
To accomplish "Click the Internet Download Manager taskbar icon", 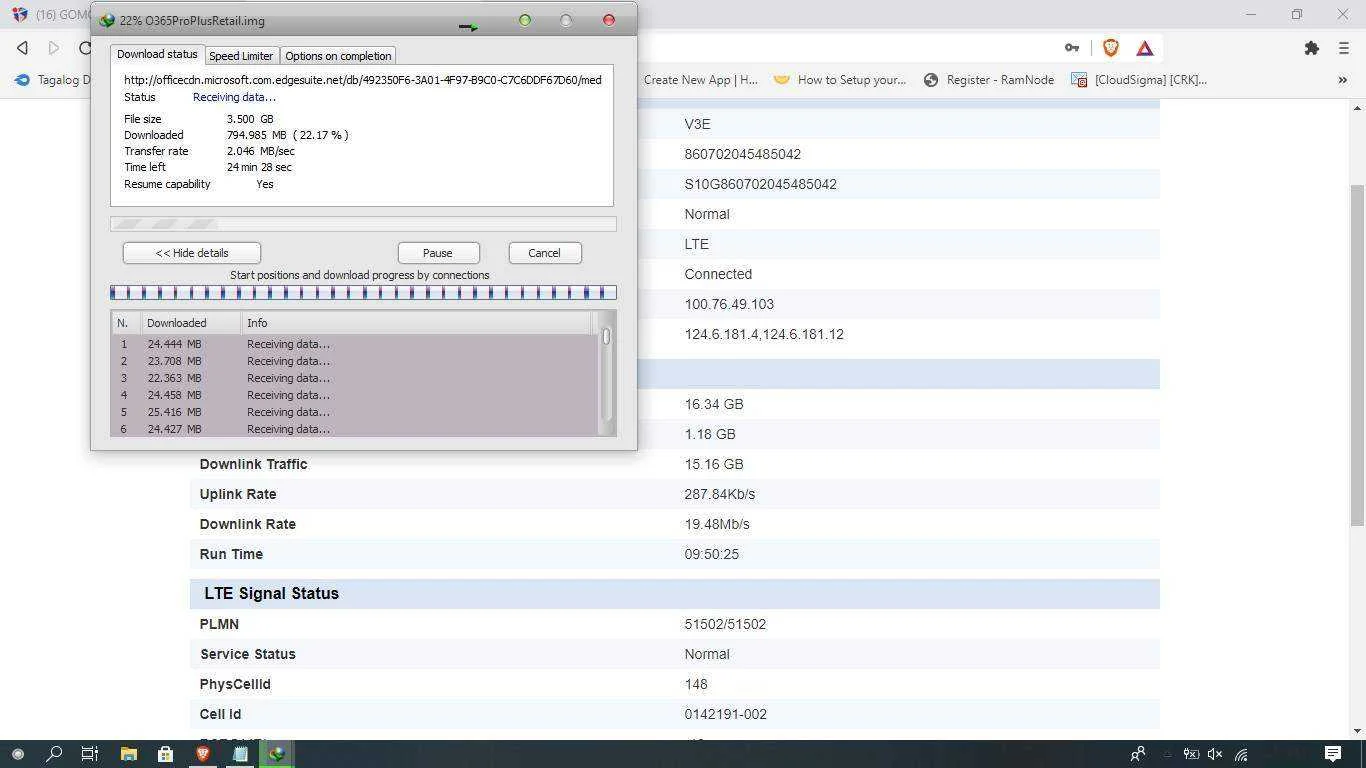I will point(277,754).
